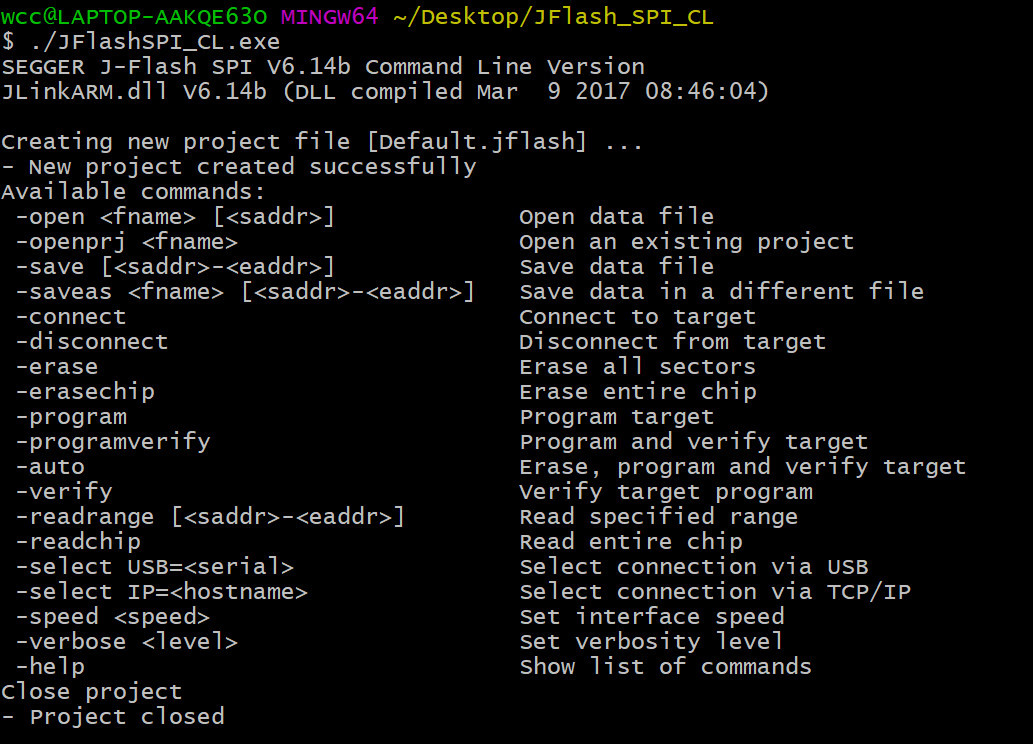Click the -verbose <level> command entry
Image resolution: width=1033 pixels, height=744 pixels.
127,642
